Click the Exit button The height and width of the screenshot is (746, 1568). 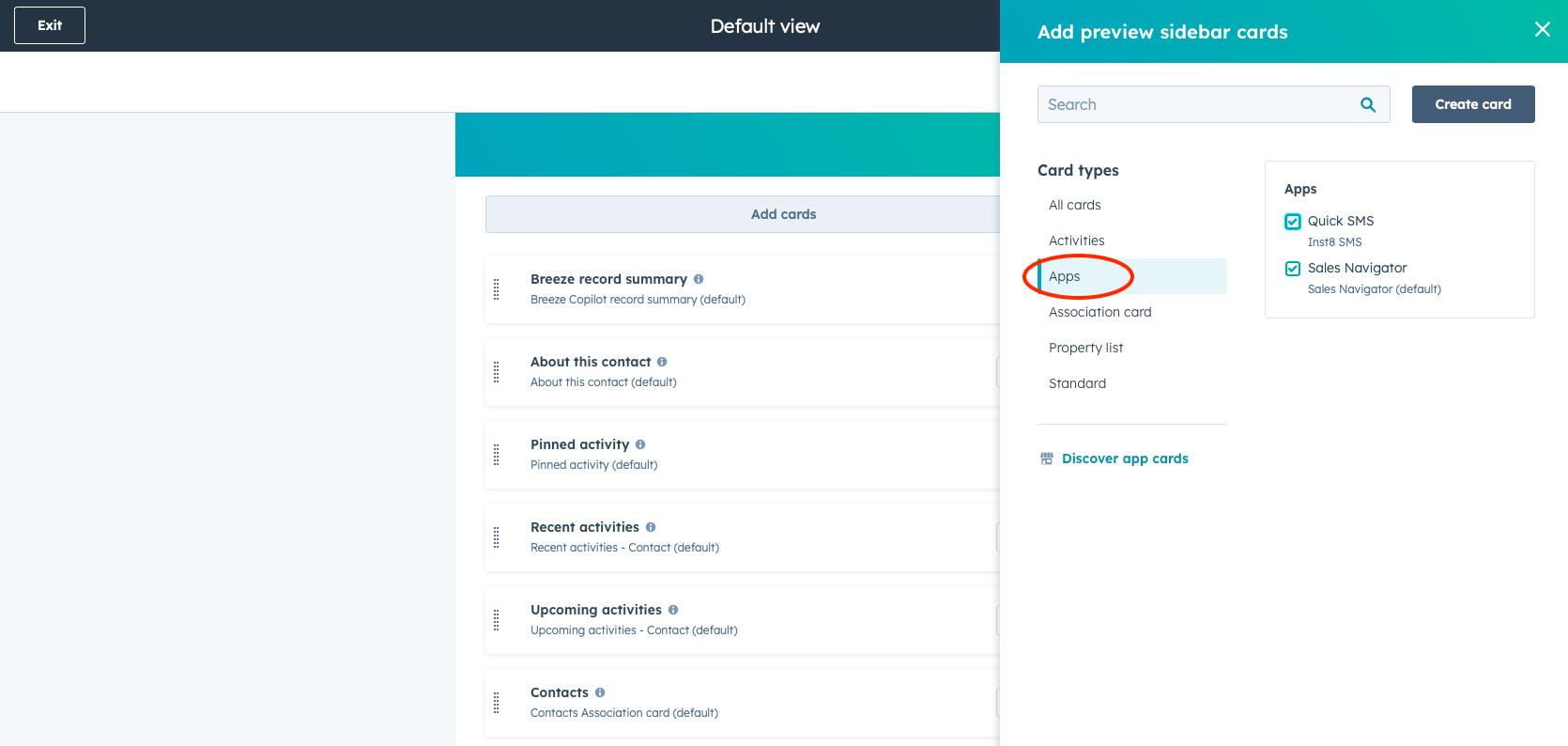click(50, 25)
